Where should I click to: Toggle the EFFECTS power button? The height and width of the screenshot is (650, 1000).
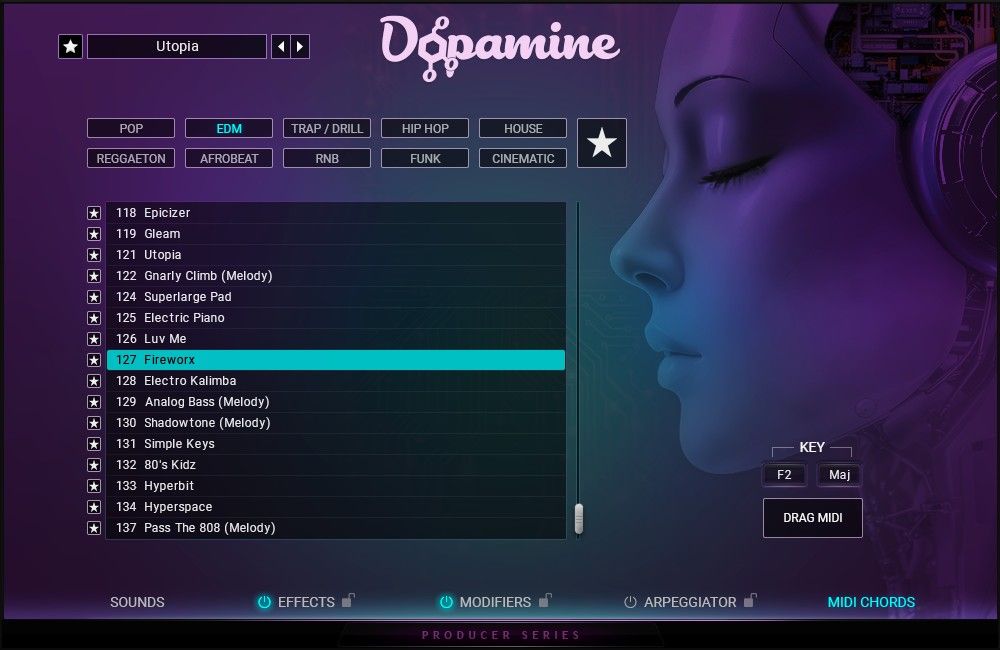264,602
